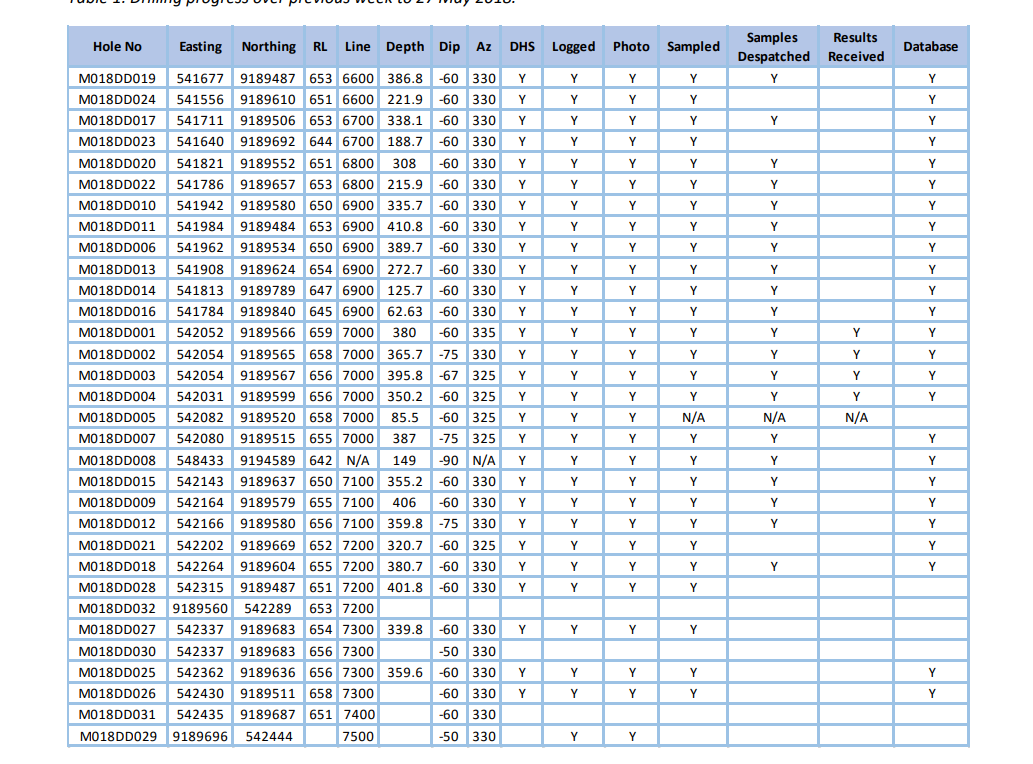Screen dimensions: 1033x764
Task: Click hole number M018DD003
Action: 117,375
